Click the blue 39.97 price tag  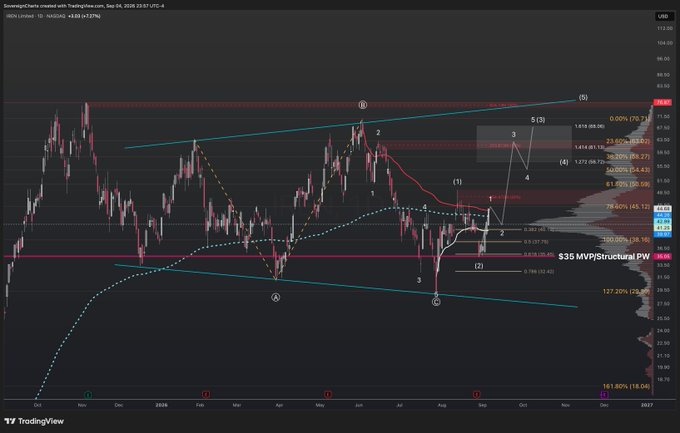point(664,234)
